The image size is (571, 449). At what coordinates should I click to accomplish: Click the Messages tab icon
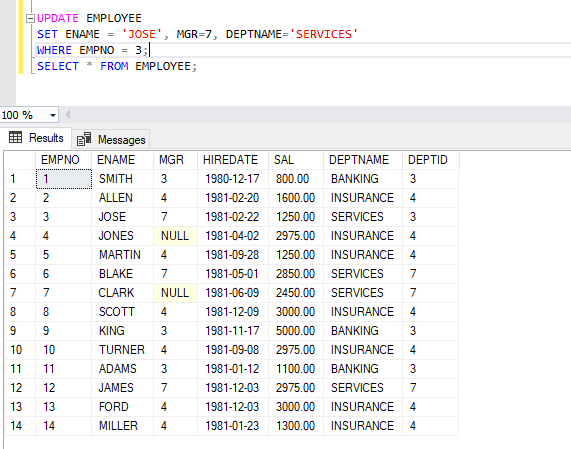[x=84, y=139]
